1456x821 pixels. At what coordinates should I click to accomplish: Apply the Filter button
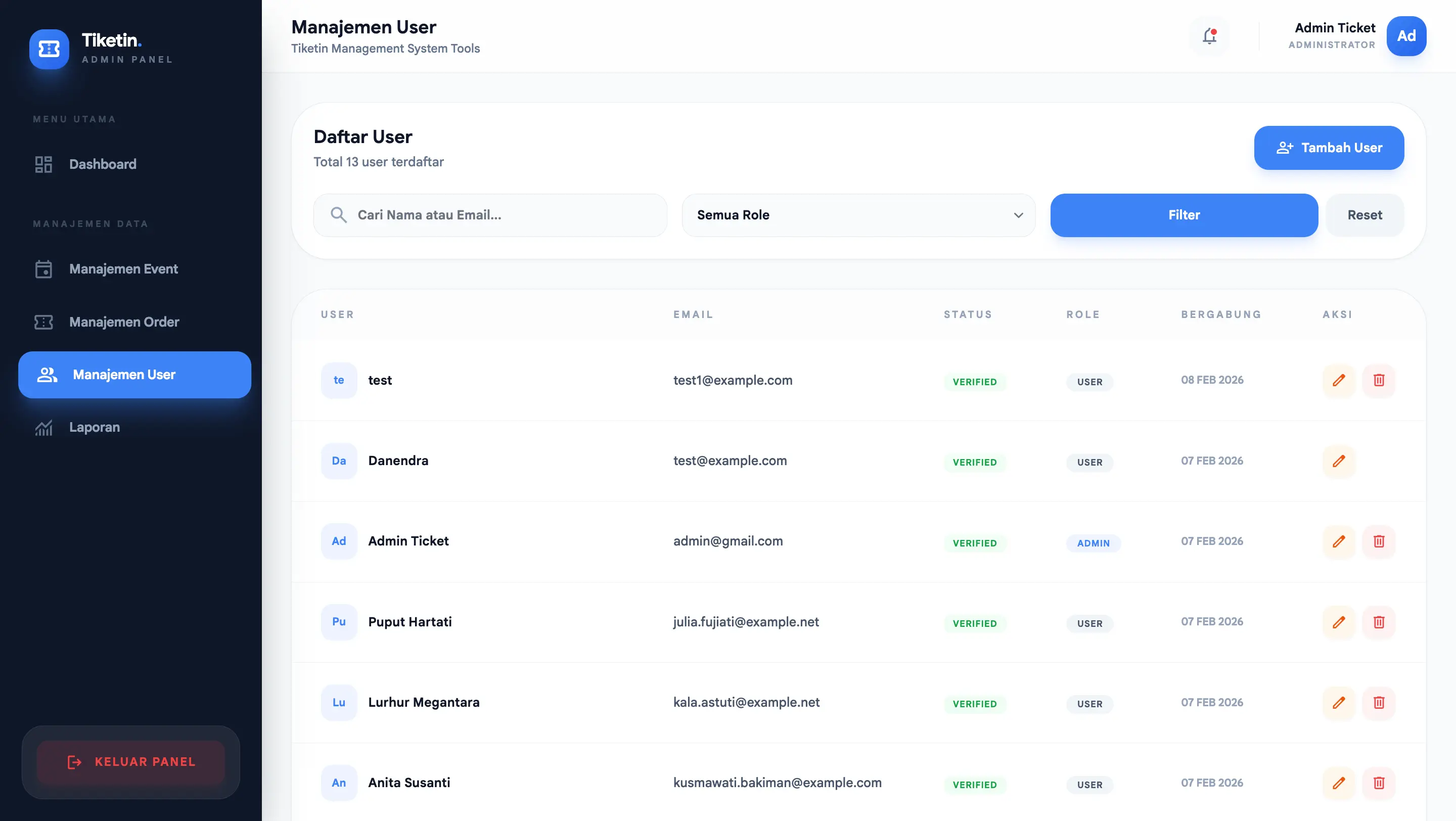(1184, 215)
